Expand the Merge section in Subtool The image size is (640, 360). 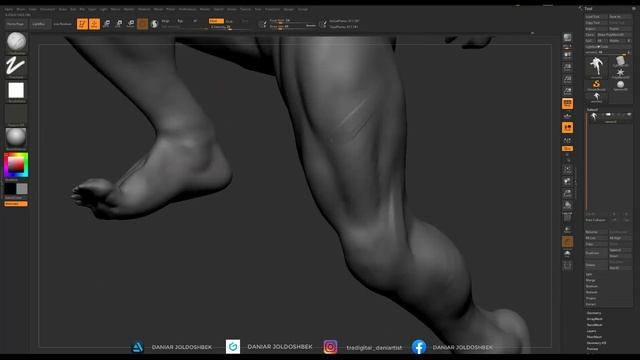(590, 280)
